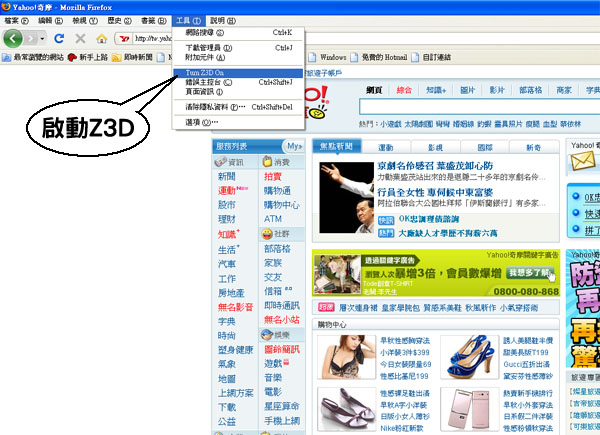
Task: Select Turn Z3D On in the Tools menu
Action: click(x=238, y=73)
